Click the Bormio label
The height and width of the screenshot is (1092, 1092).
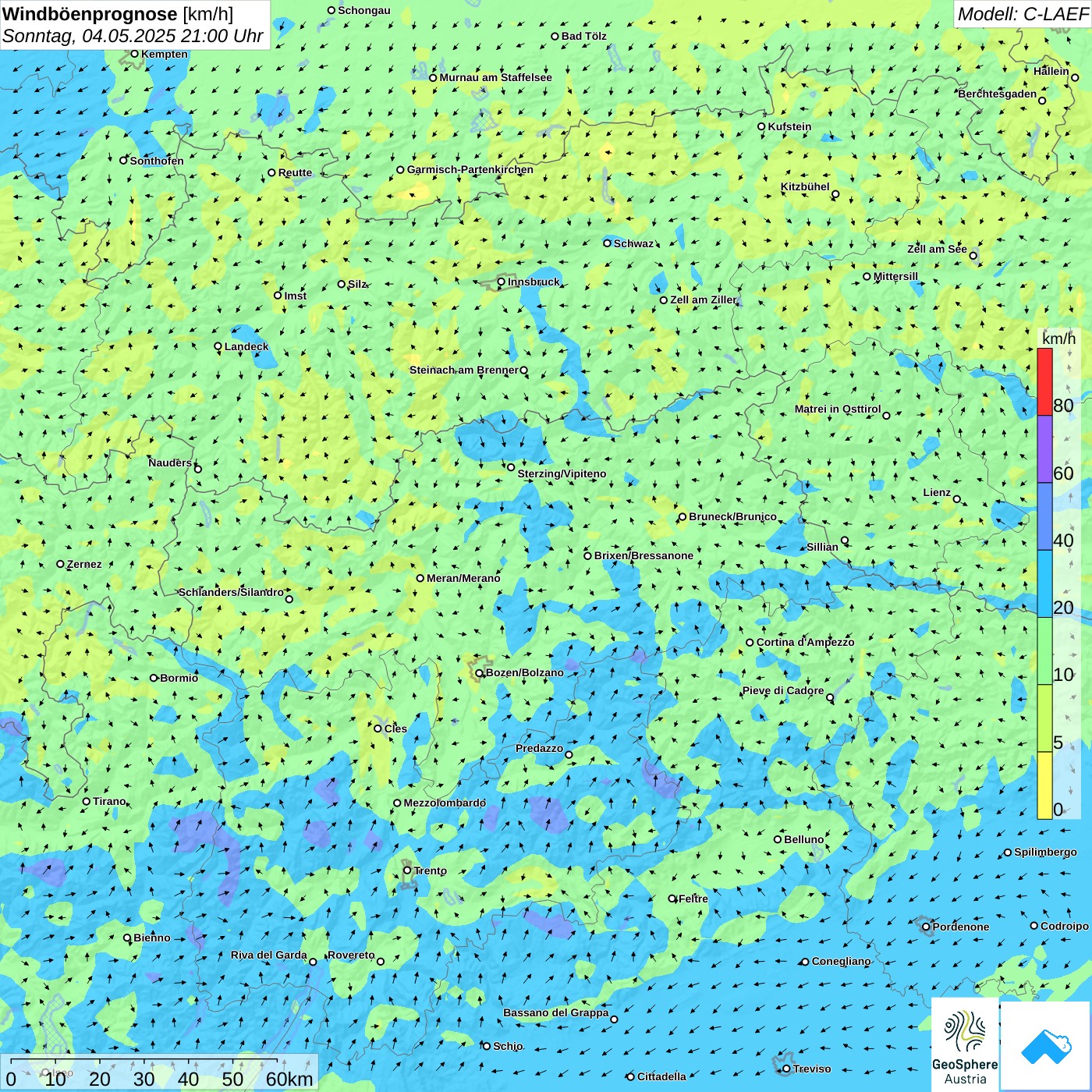click(179, 678)
